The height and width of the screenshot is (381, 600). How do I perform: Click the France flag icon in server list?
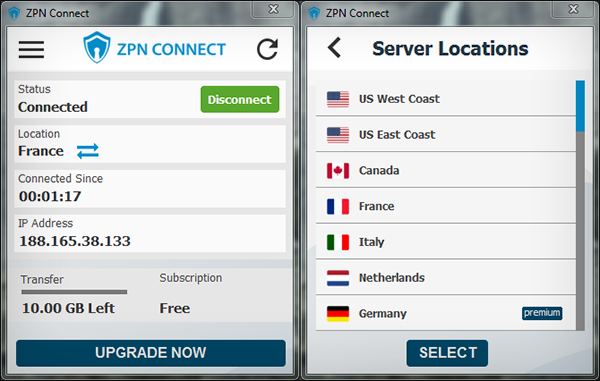pos(338,206)
